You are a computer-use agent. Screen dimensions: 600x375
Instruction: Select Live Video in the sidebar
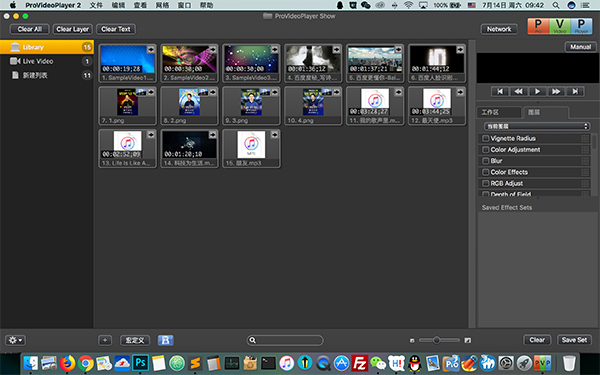[x=47, y=61]
